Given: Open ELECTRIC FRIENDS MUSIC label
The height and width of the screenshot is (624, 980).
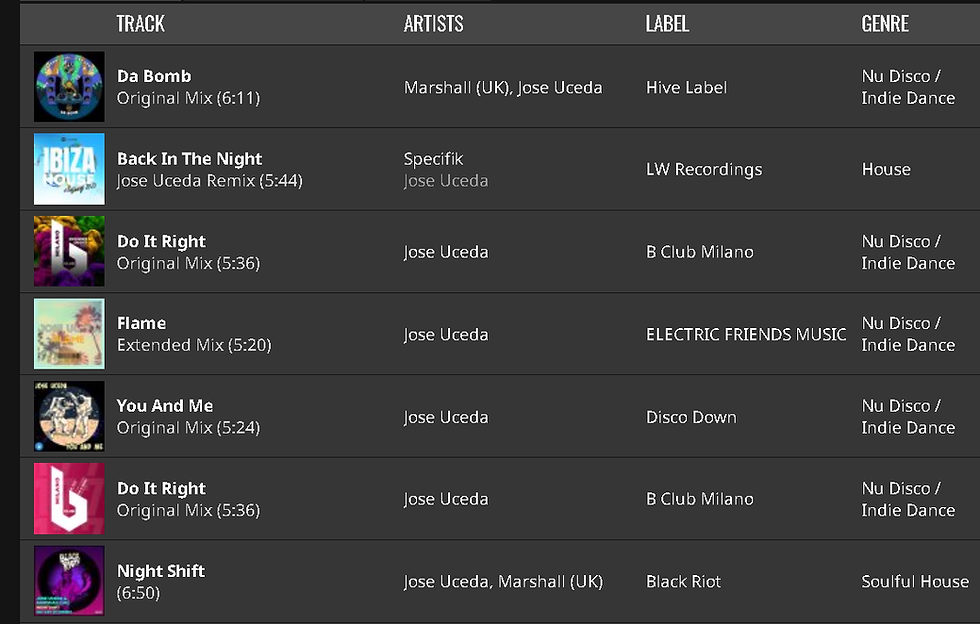Looking at the screenshot, I should pos(746,335).
